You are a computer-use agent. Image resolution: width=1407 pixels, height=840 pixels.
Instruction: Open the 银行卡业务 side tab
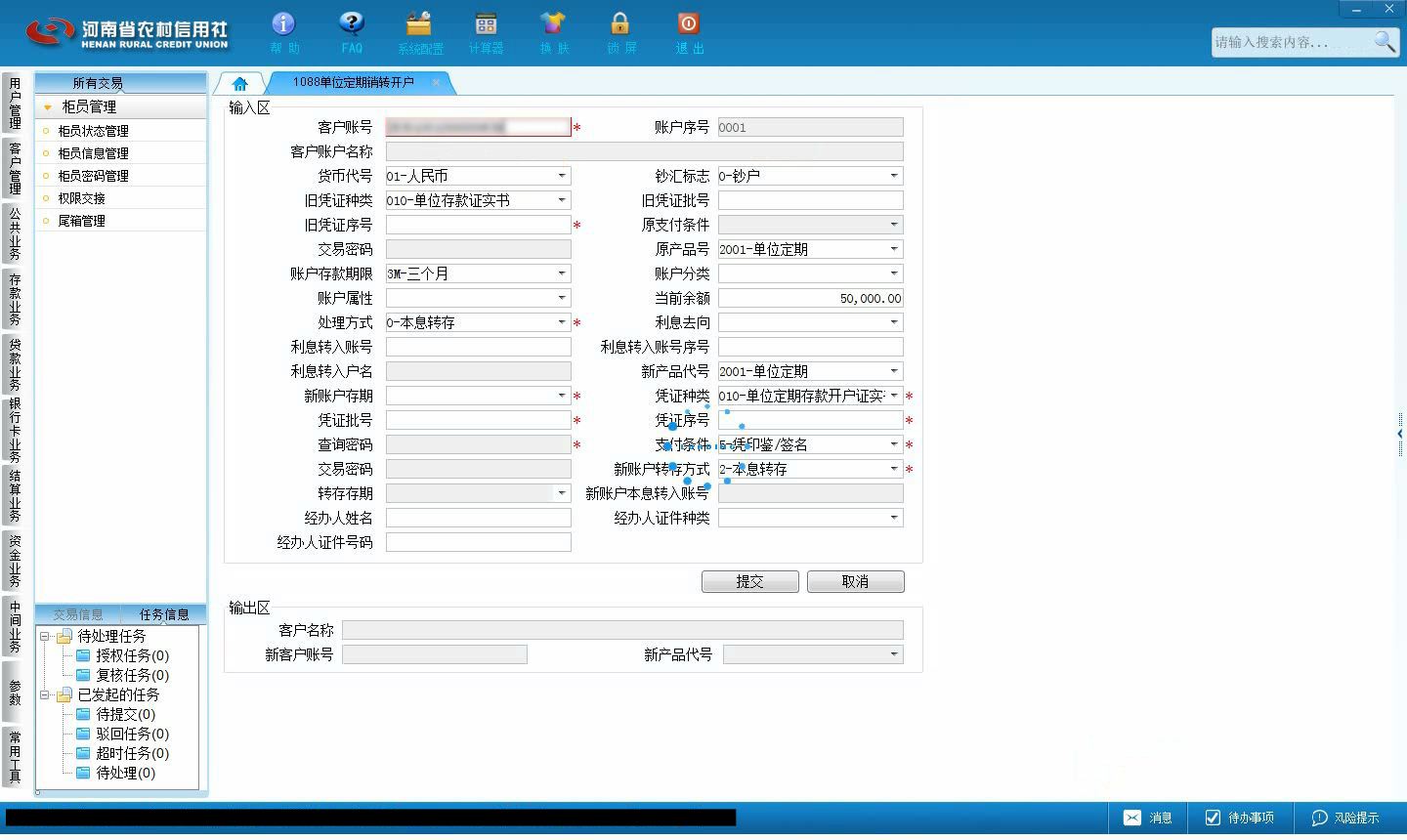pyautogui.click(x=15, y=430)
